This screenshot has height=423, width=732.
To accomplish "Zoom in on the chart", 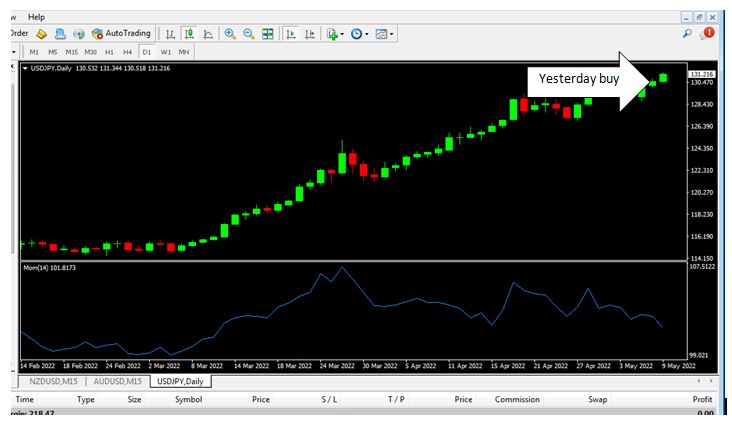I will (230, 34).
